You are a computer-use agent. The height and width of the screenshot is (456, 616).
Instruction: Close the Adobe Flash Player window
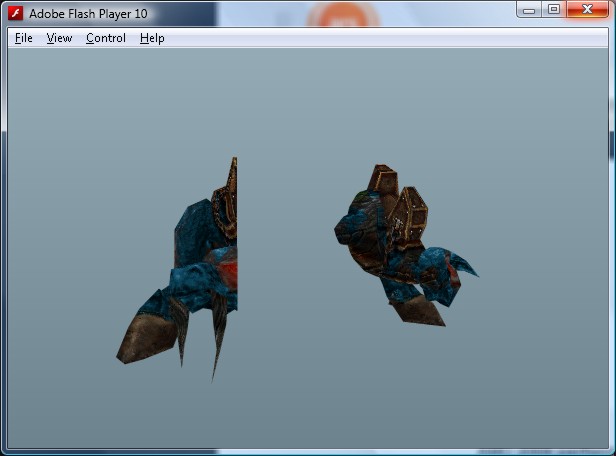[x=587, y=9]
